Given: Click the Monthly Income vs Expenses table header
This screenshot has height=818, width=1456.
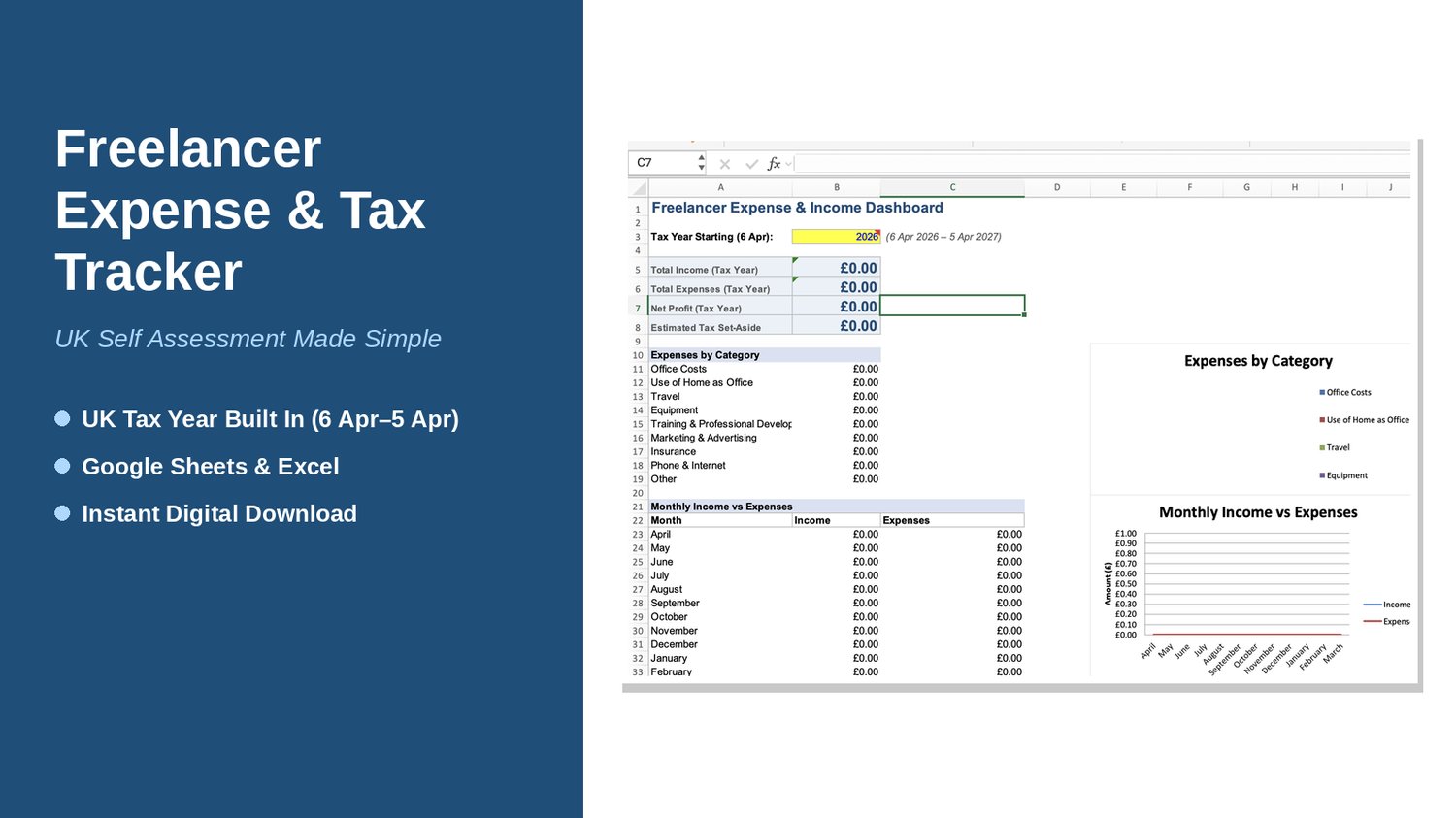Looking at the screenshot, I should point(721,507).
